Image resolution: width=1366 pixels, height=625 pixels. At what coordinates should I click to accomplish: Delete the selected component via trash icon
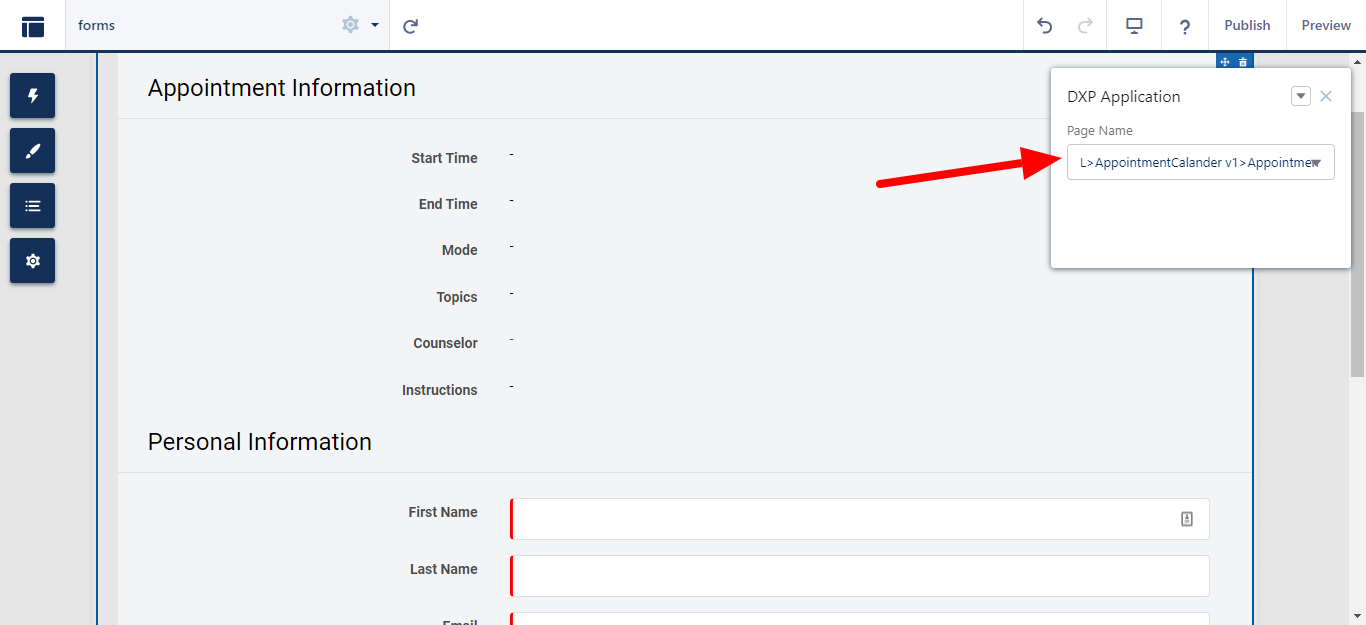click(x=1243, y=62)
